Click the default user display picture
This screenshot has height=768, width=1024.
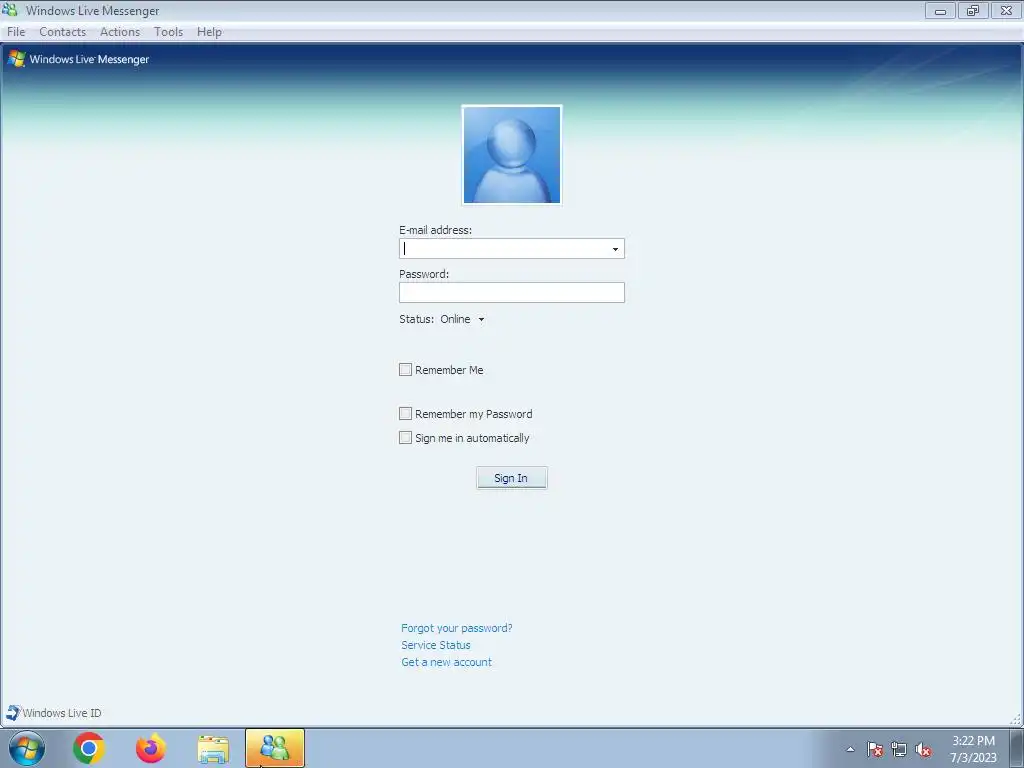(512, 155)
